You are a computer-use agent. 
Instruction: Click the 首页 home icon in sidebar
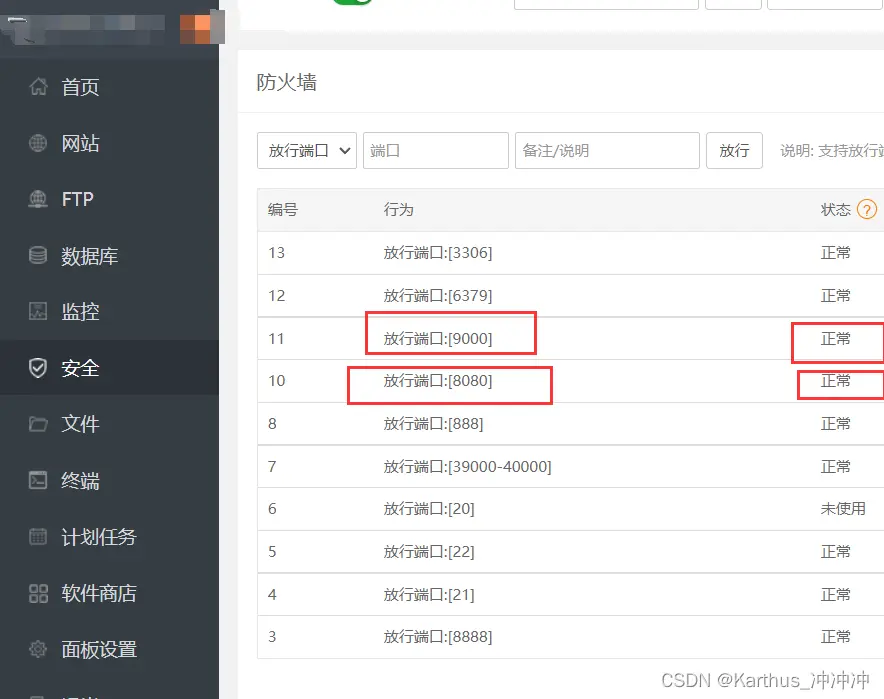click(x=38, y=87)
